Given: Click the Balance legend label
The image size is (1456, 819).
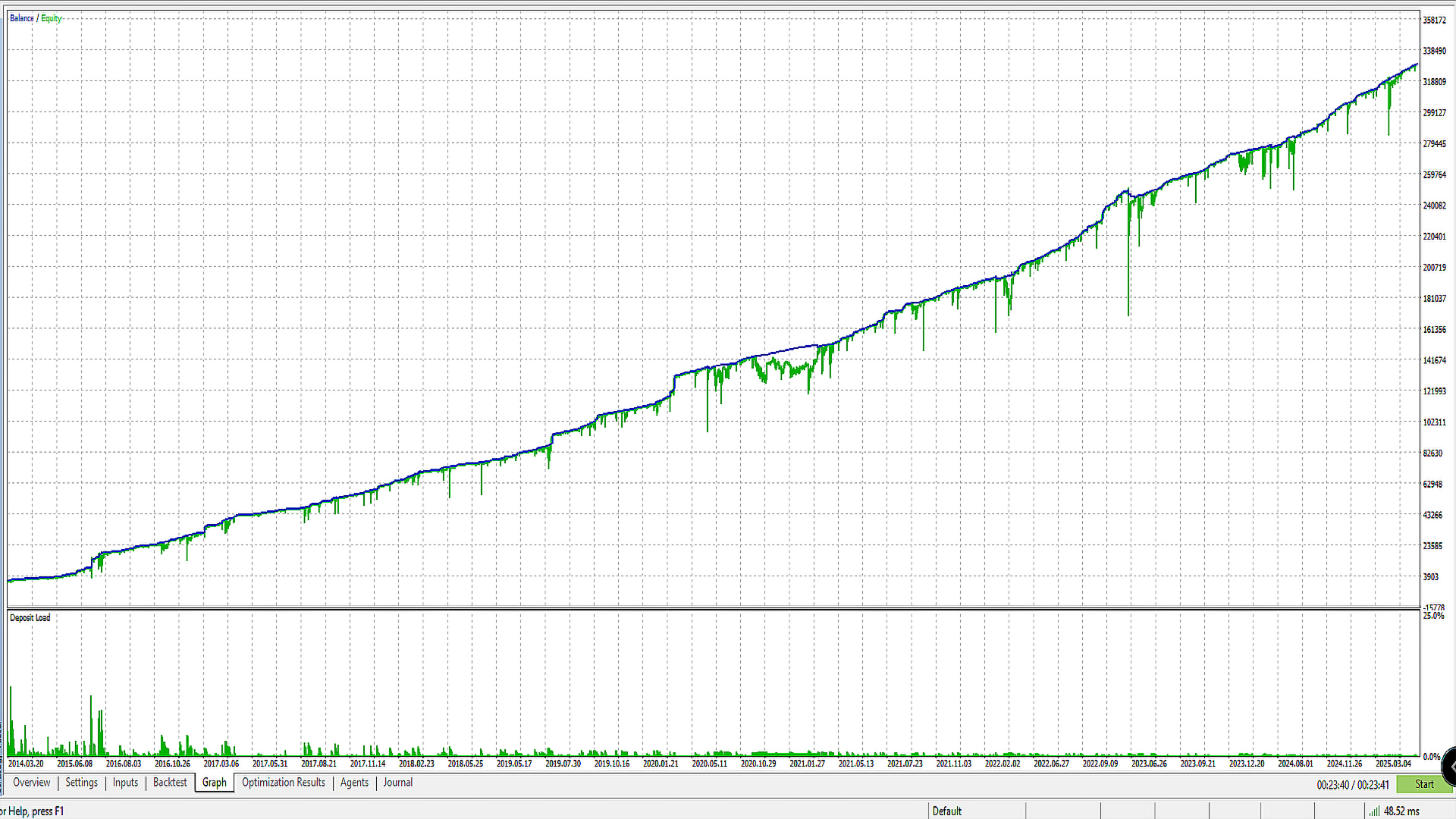Looking at the screenshot, I should (22, 18).
